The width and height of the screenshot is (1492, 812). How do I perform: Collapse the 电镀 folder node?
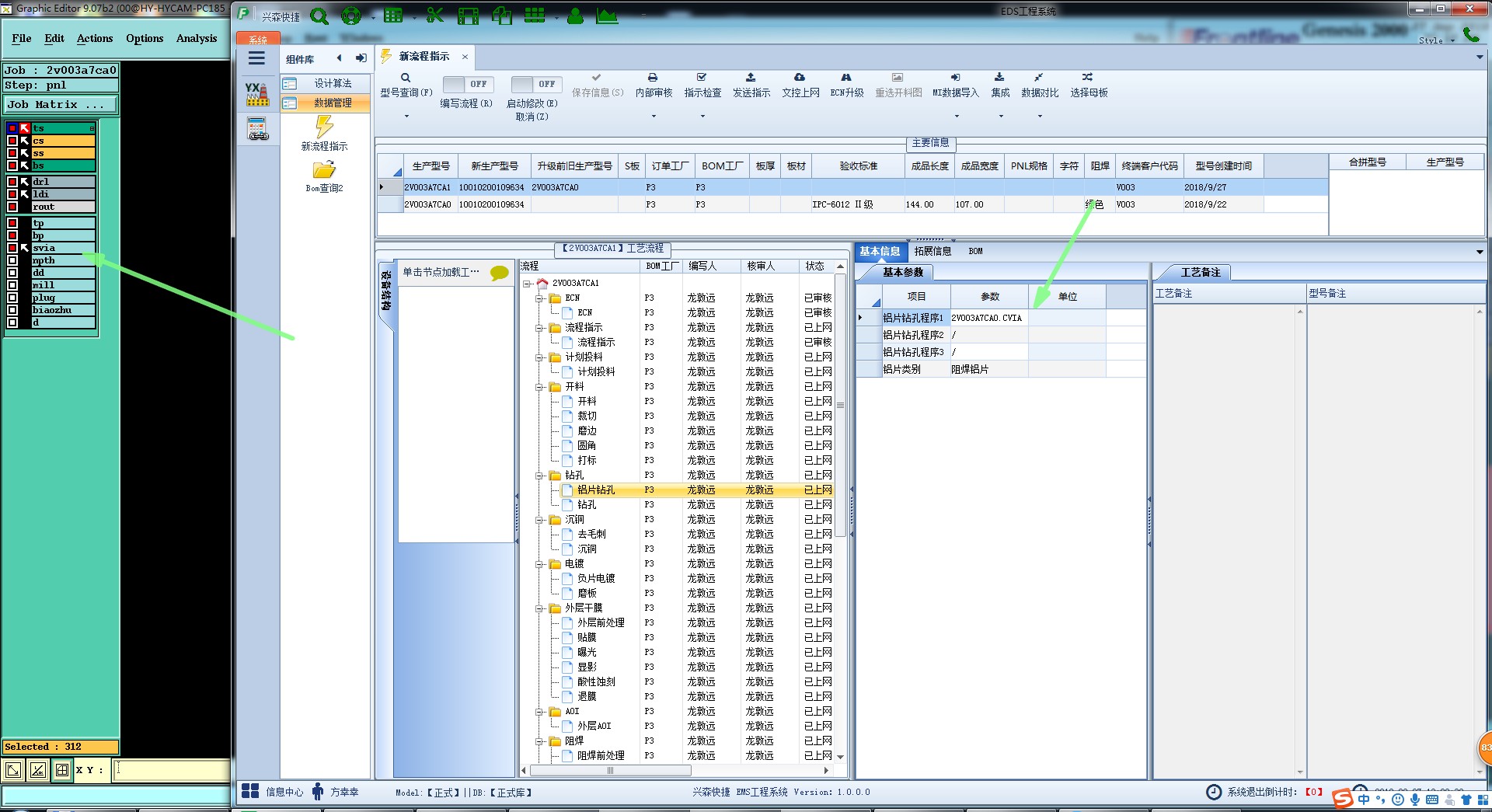[x=539, y=564]
